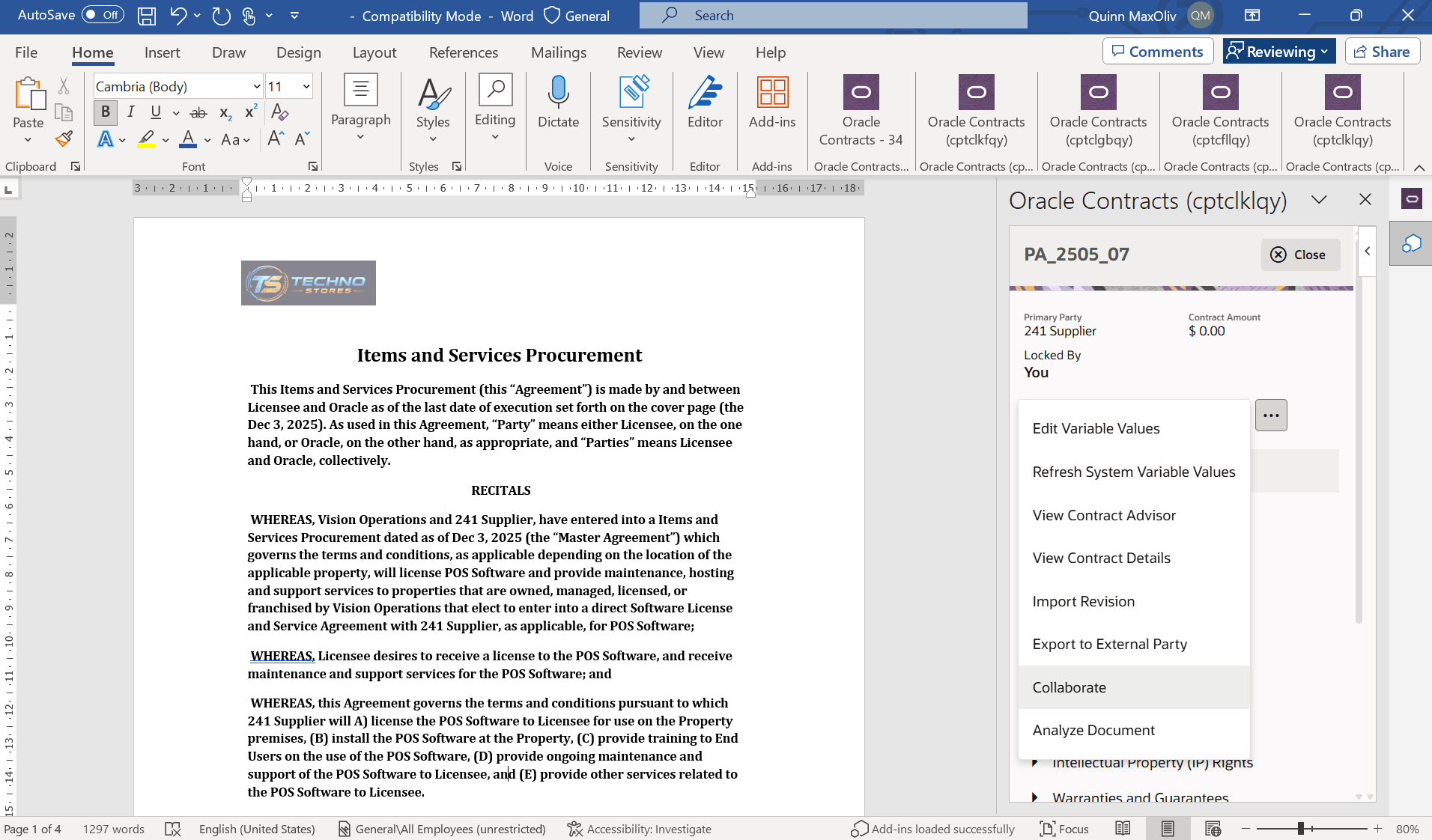Increase font size with Grow Font
This screenshot has height=840, width=1432.
(275, 139)
